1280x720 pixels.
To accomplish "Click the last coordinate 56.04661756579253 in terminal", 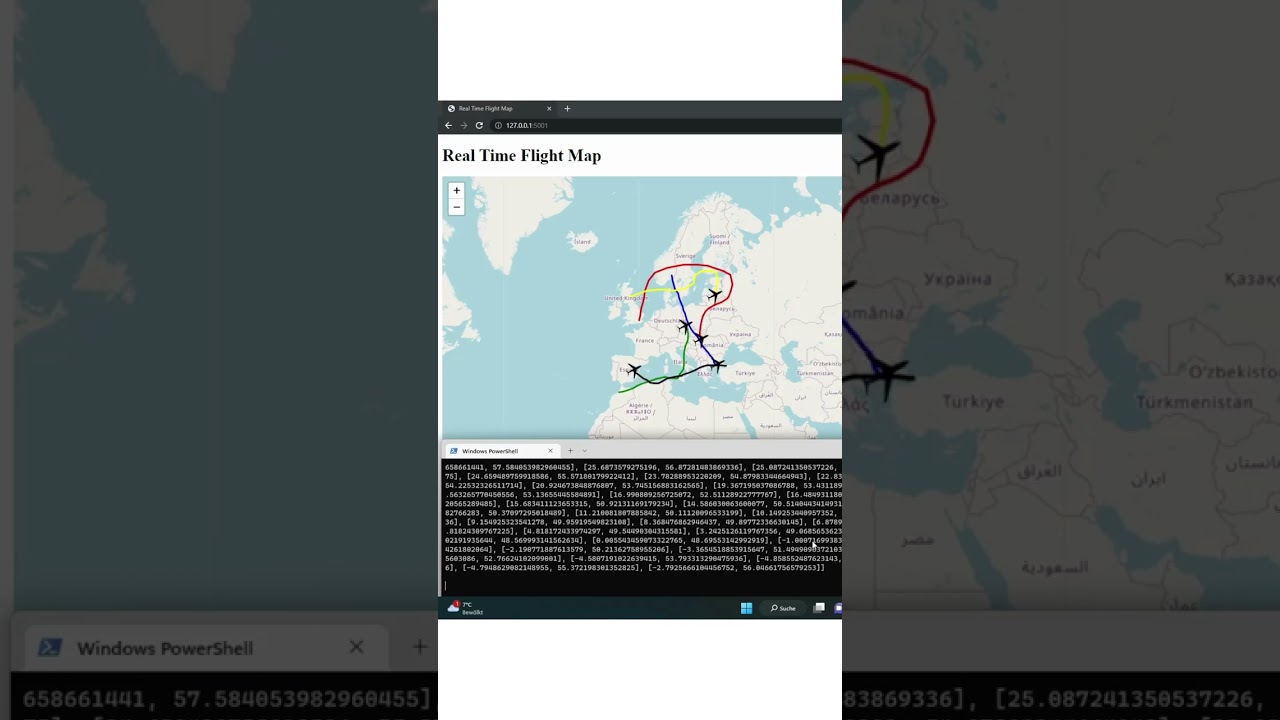I will 782,568.
